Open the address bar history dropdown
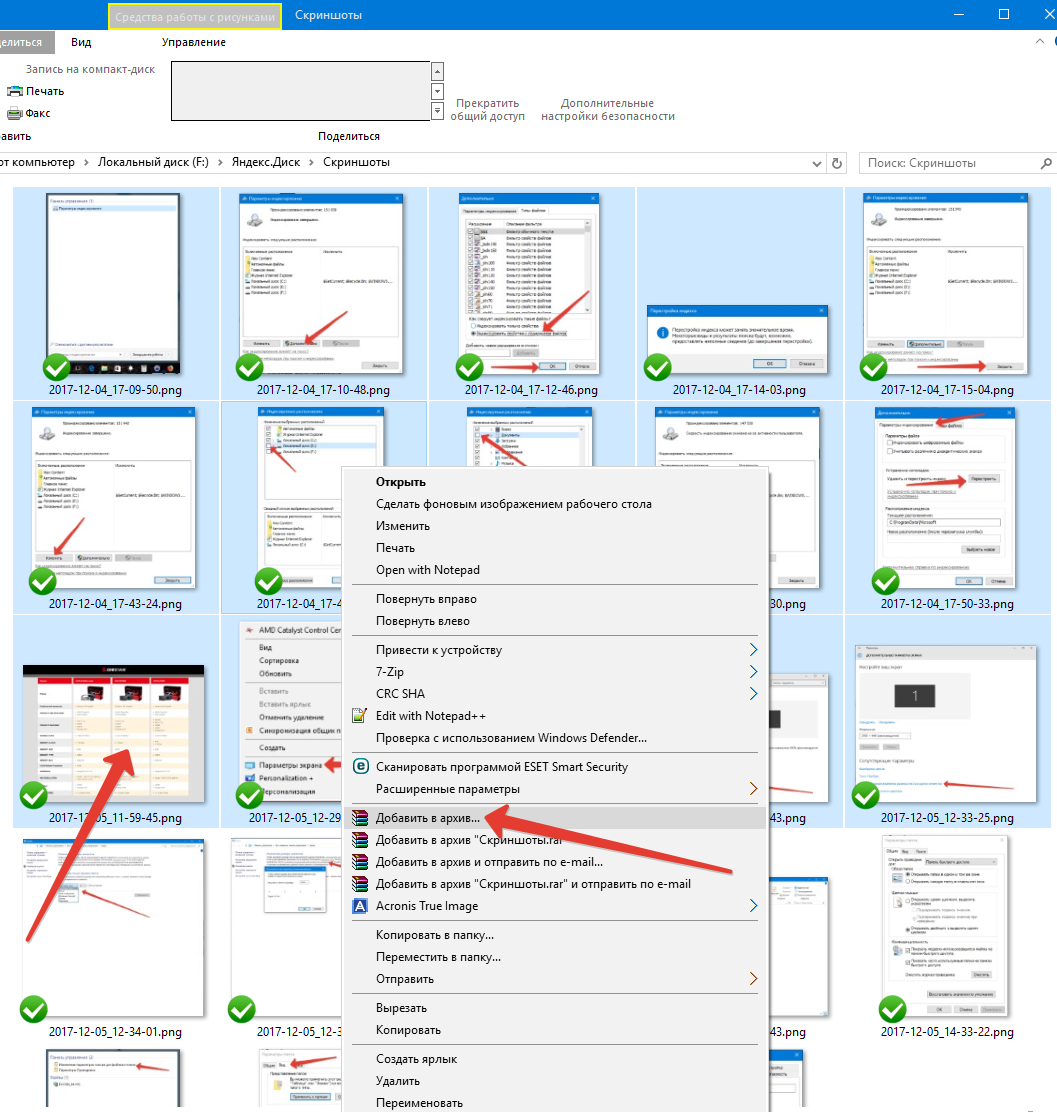Screen dimensions: 1057x1112 coord(817,163)
